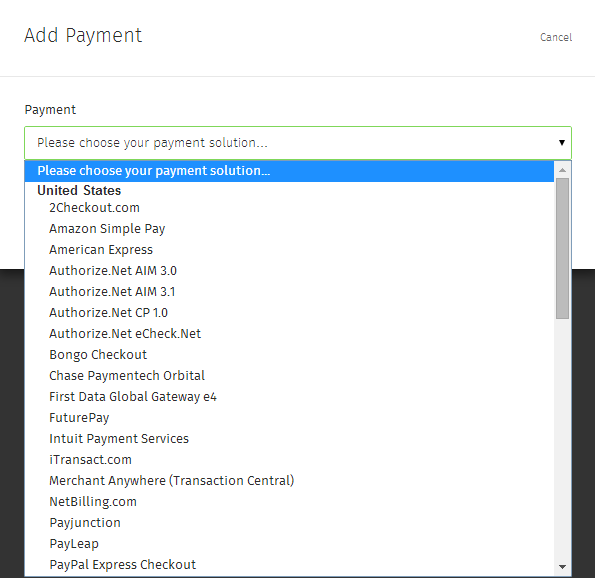Select Intuit Payment Services
Image resolution: width=595 pixels, height=578 pixels.
[289, 439]
